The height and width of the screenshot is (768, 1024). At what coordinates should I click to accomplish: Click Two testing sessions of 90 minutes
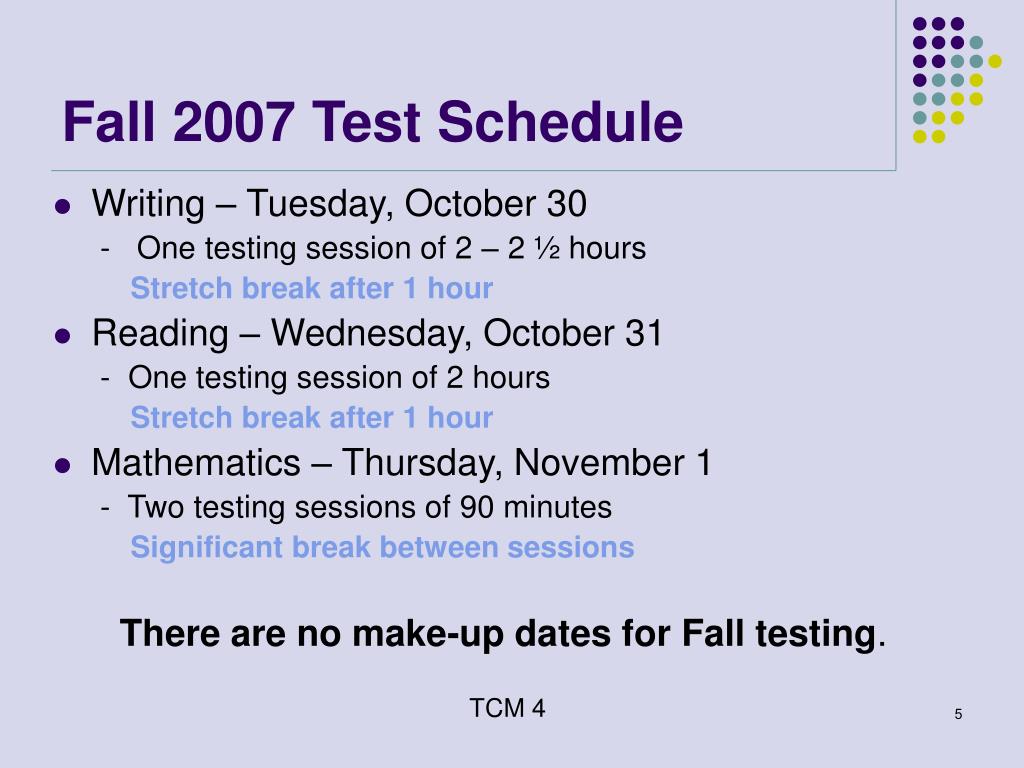pyautogui.click(x=370, y=507)
